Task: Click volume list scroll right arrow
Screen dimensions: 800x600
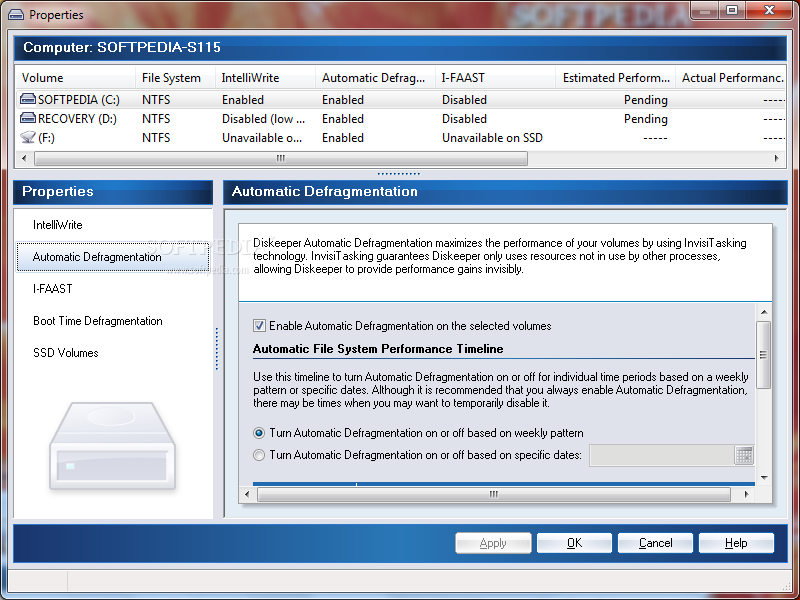Action: (x=777, y=159)
